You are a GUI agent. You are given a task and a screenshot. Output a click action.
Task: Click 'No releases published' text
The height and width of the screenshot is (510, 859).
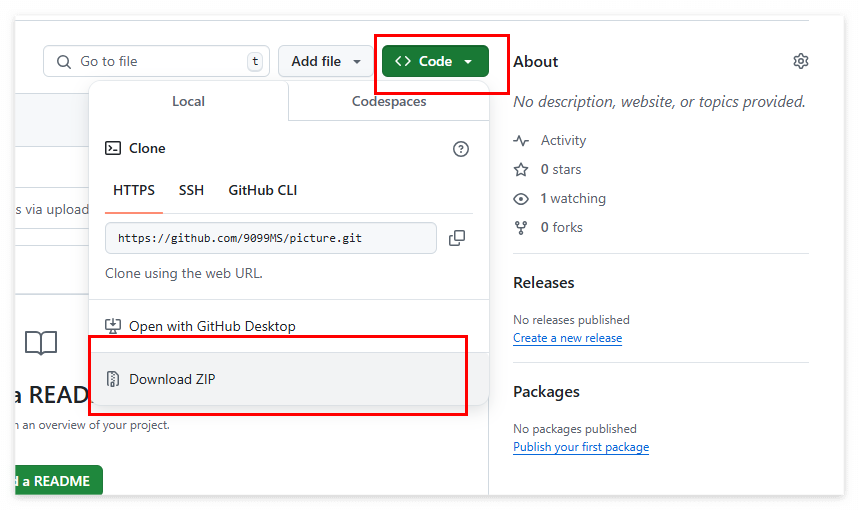[571, 319]
